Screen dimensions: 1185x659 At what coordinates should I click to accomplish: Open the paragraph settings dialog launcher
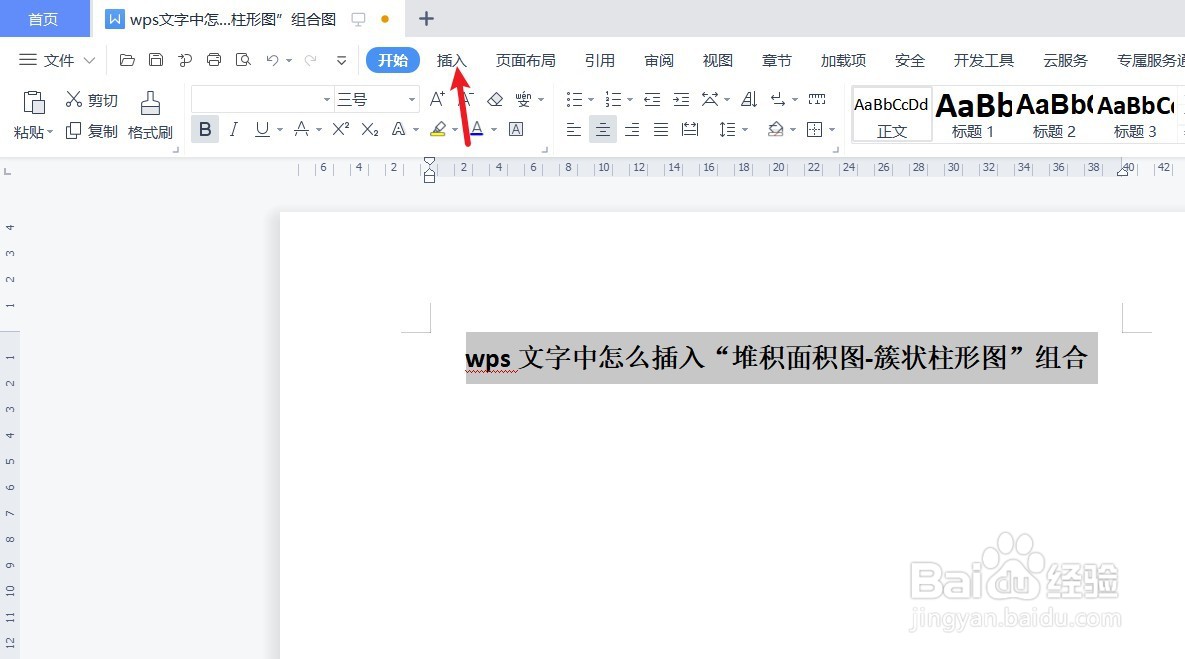[x=836, y=150]
